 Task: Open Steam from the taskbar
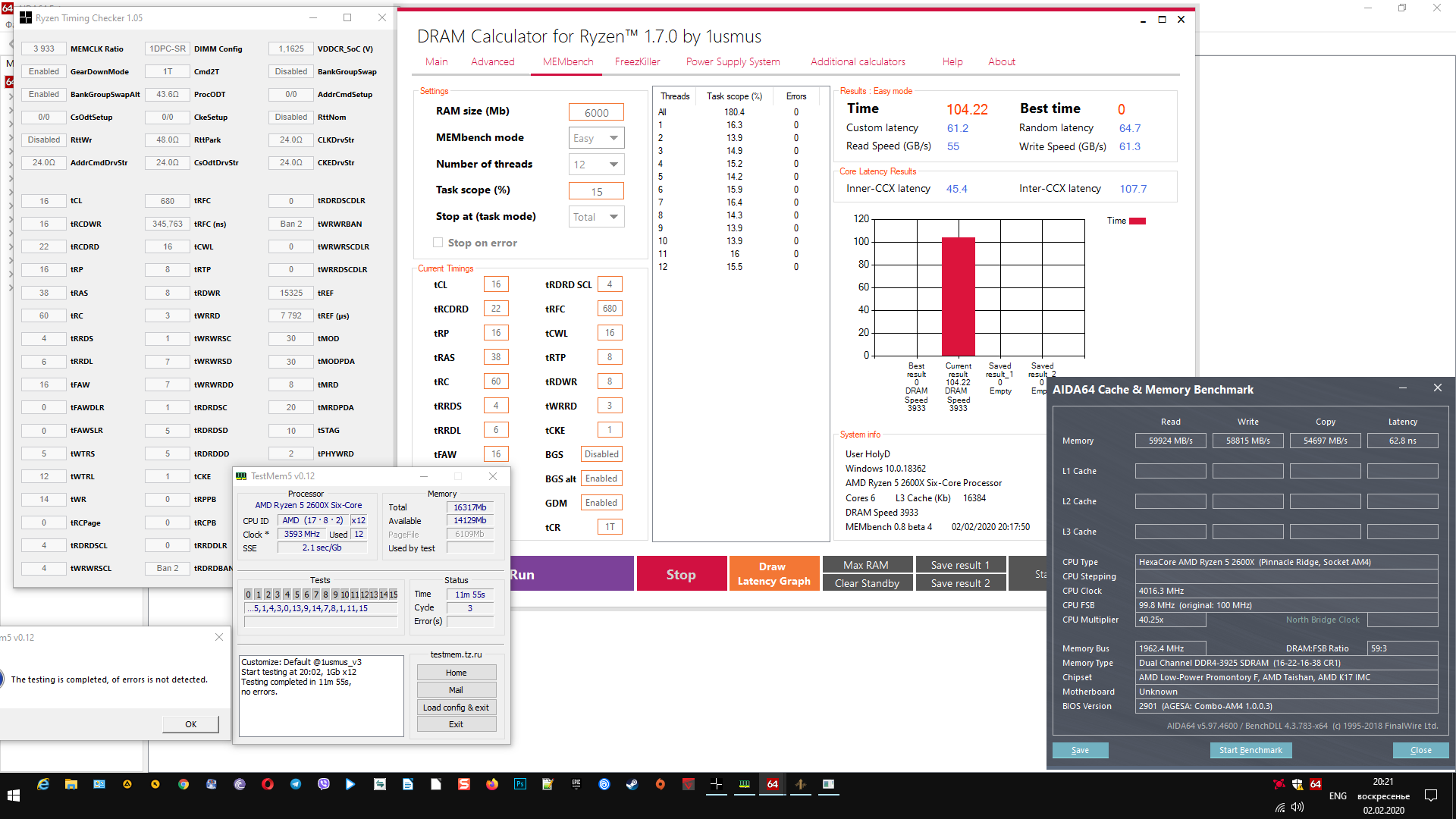click(632, 784)
